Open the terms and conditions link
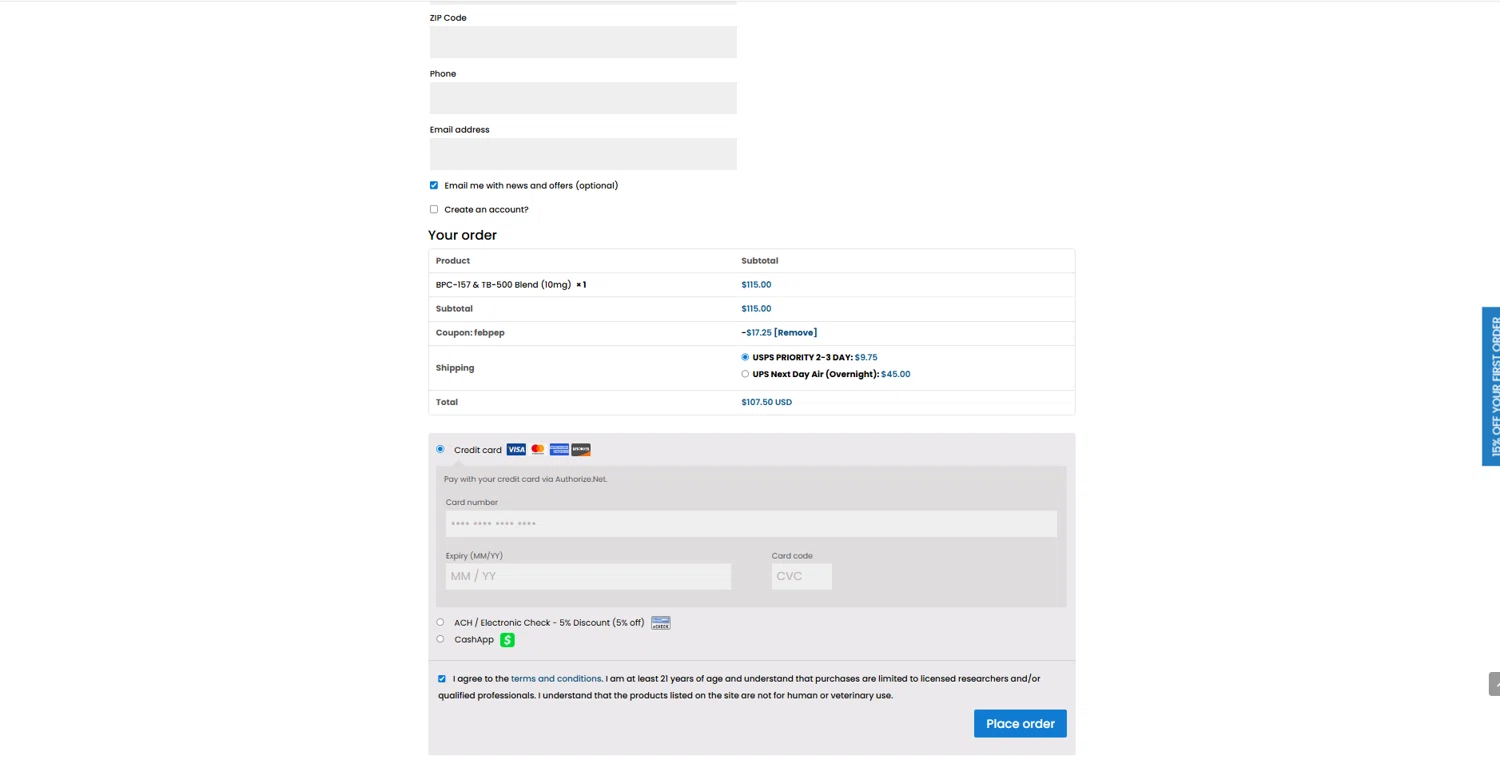This screenshot has width=1500, height=763. tap(556, 679)
